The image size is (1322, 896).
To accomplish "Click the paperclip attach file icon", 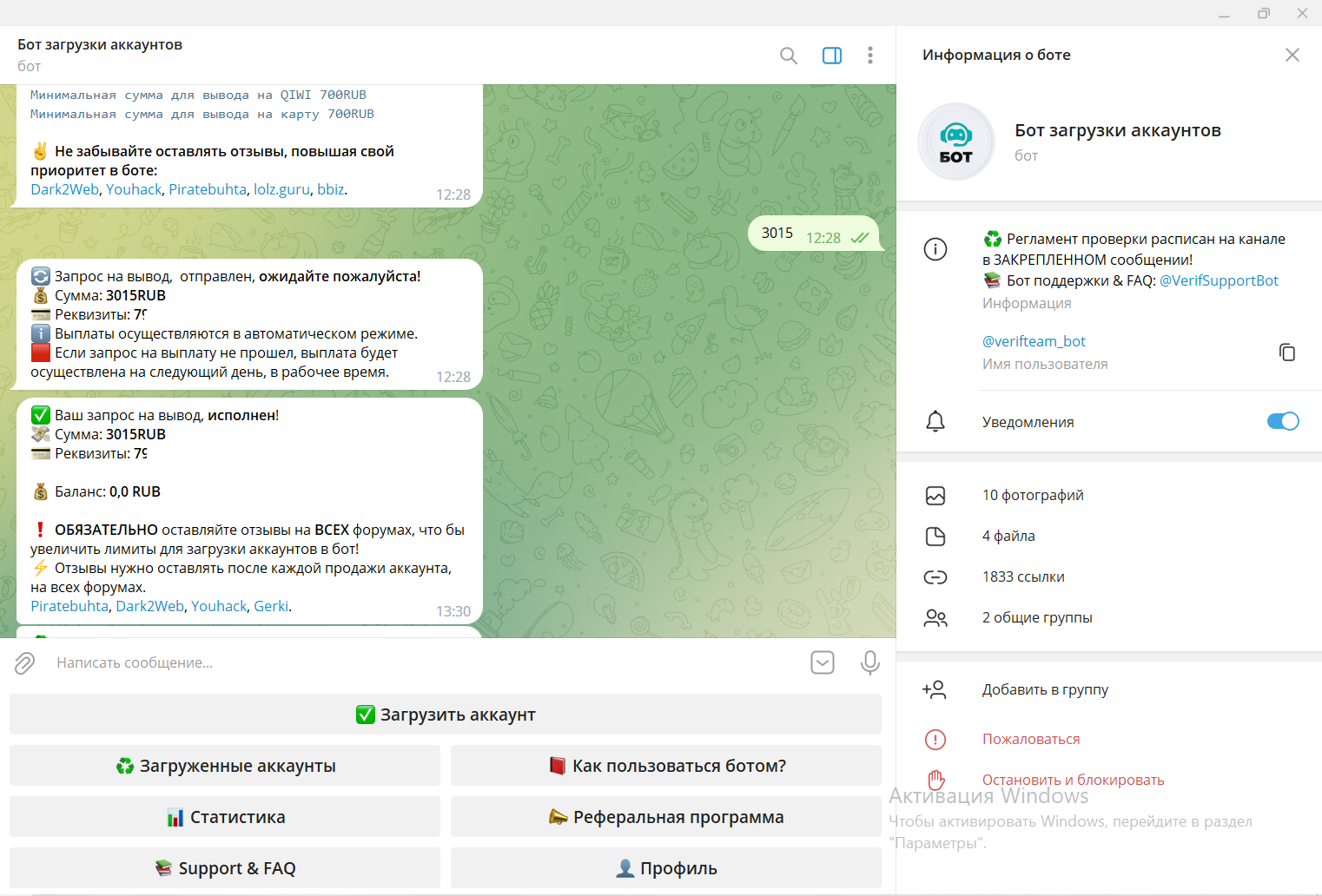I will coord(24,663).
